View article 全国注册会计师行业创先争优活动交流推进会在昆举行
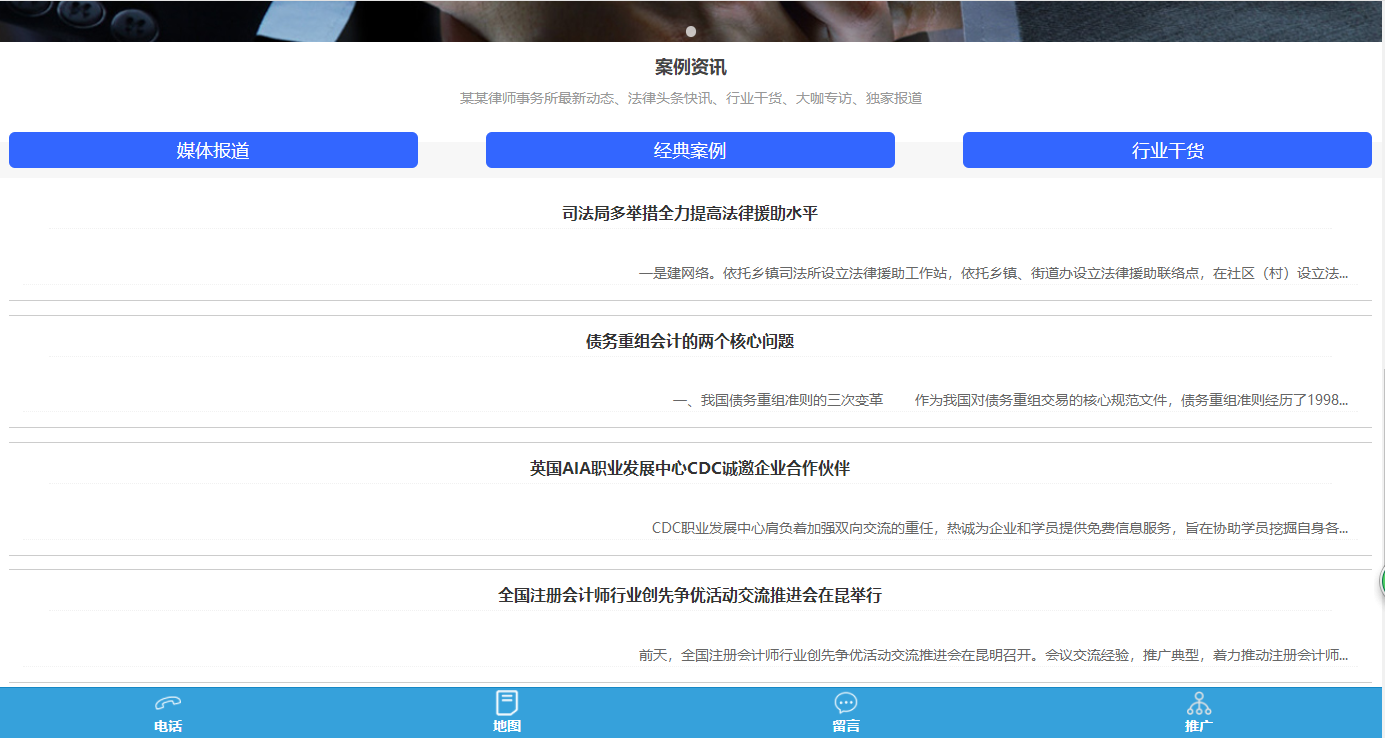 pos(690,596)
